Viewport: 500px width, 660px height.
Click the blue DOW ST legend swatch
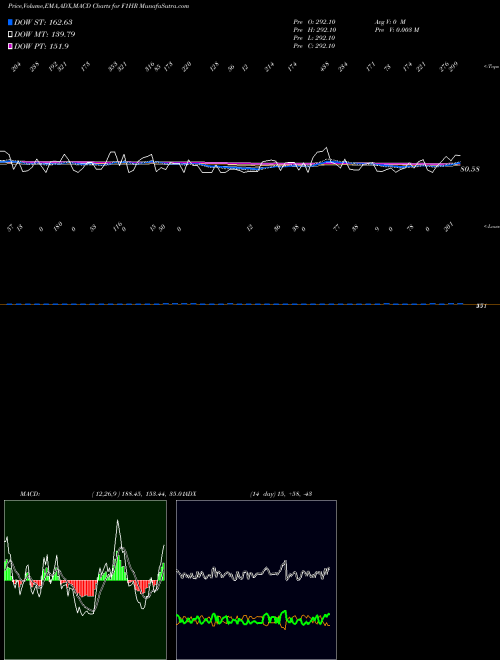click(10, 22)
